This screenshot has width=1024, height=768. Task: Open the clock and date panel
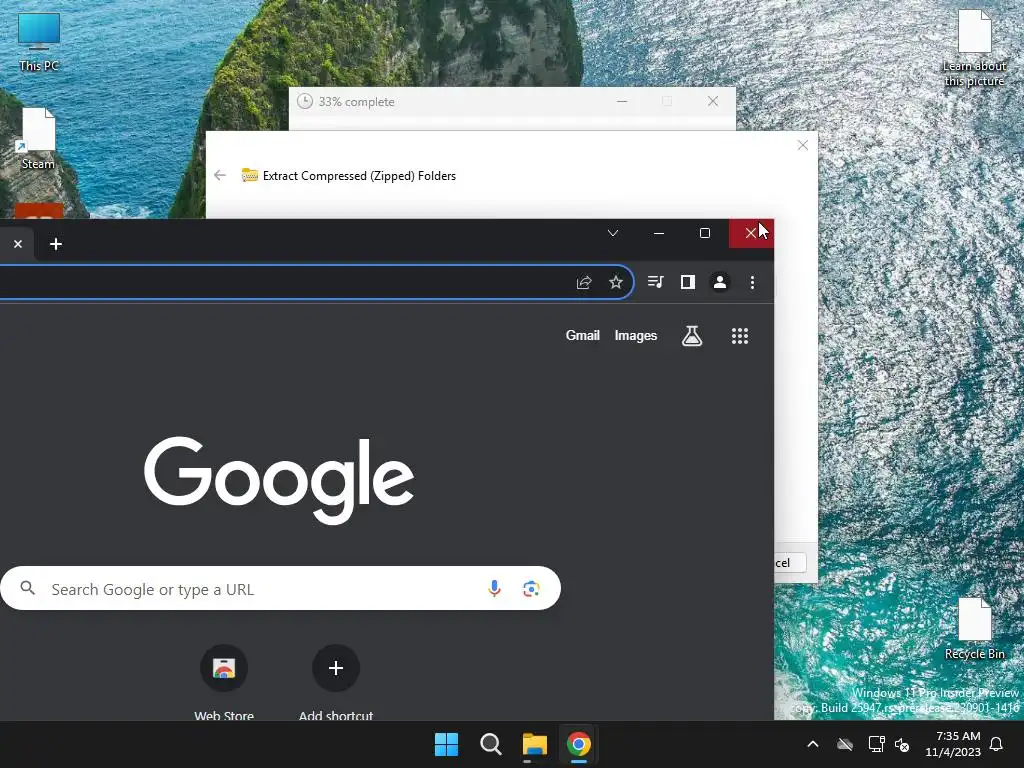(x=953, y=744)
